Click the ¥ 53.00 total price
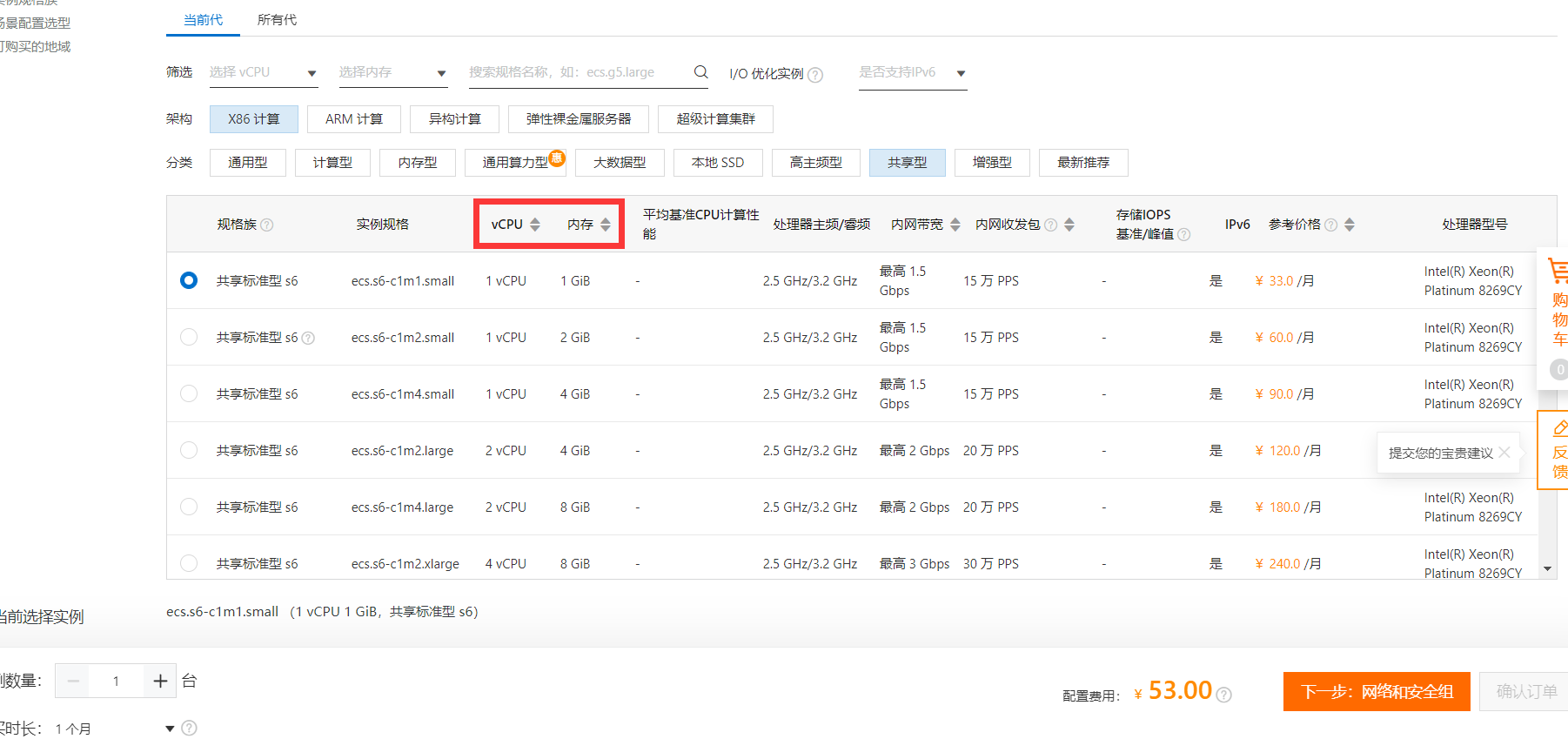Viewport: 1568px width, 739px height. (x=1173, y=691)
